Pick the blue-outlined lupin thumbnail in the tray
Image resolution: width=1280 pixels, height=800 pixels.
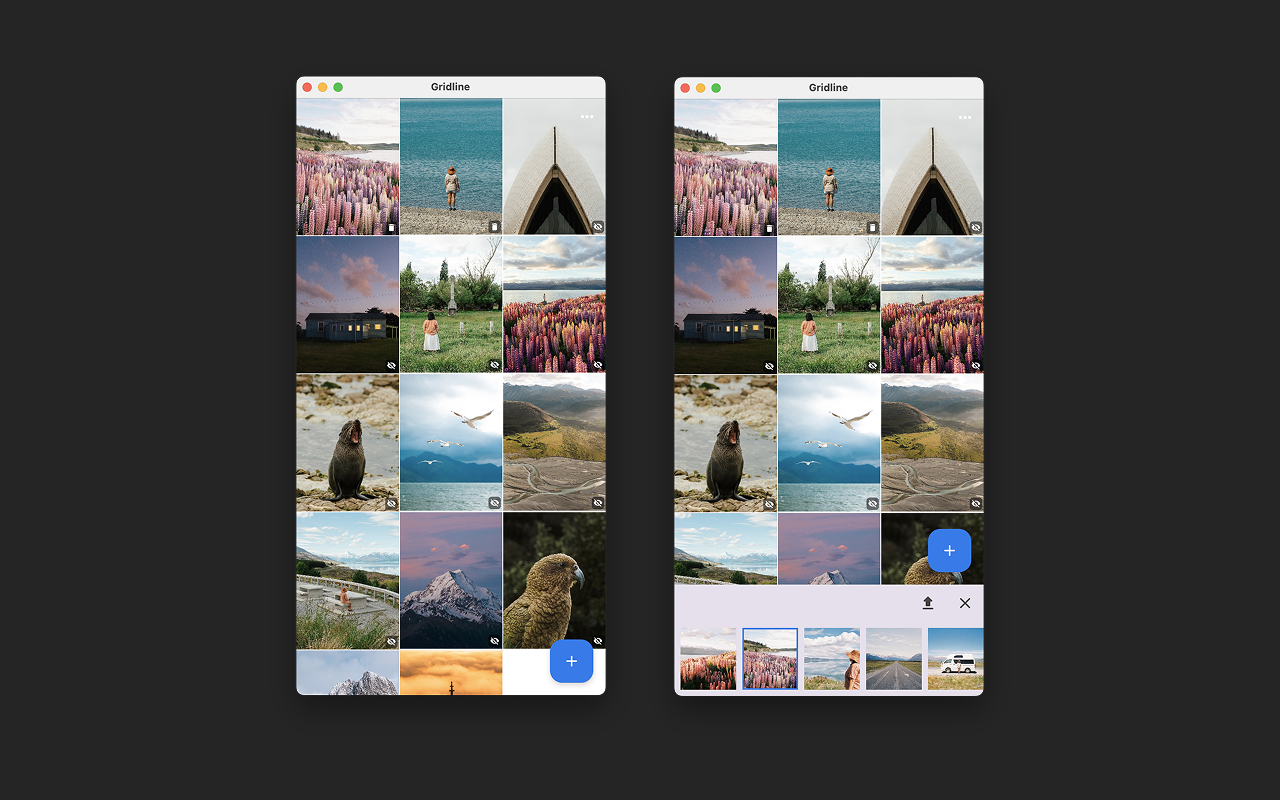[x=770, y=659]
